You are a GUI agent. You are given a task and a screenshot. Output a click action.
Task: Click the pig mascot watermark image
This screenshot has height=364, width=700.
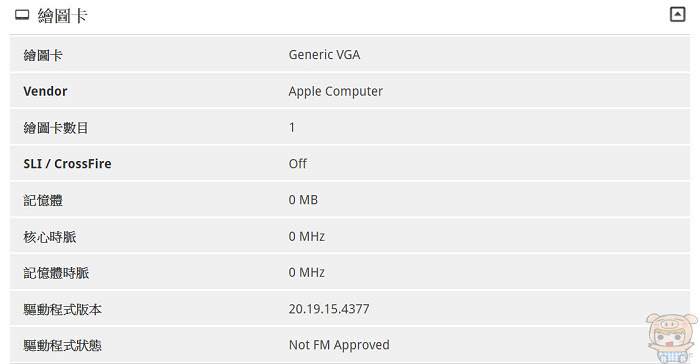(671, 338)
